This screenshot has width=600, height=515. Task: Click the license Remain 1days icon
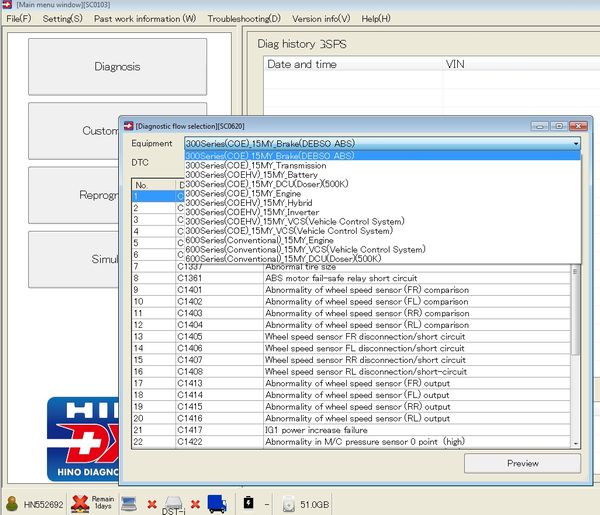click(80, 502)
